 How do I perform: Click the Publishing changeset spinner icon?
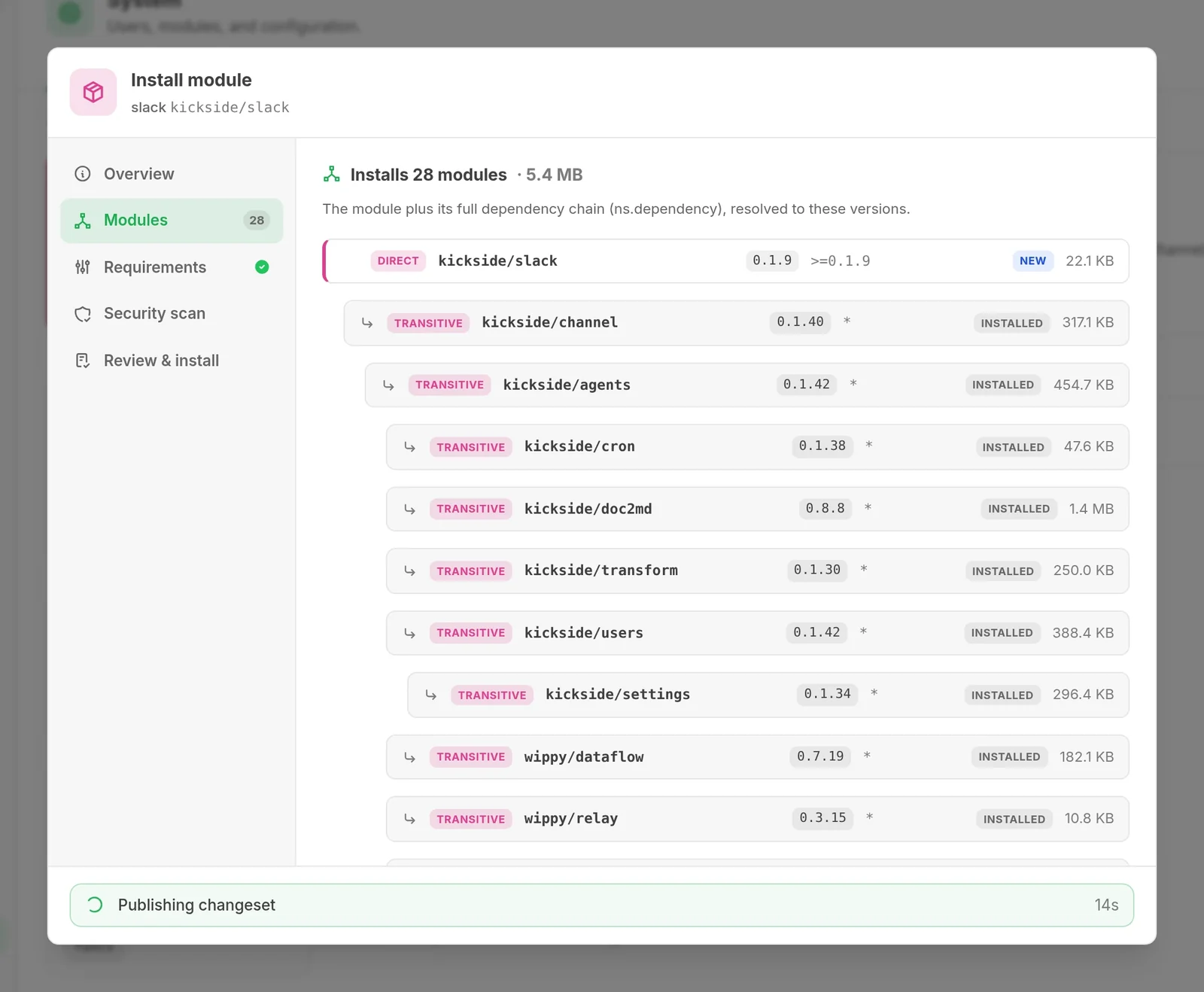coord(95,905)
